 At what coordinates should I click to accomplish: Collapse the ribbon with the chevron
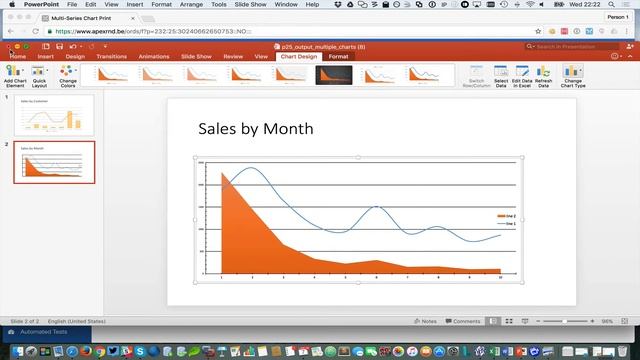click(630, 56)
